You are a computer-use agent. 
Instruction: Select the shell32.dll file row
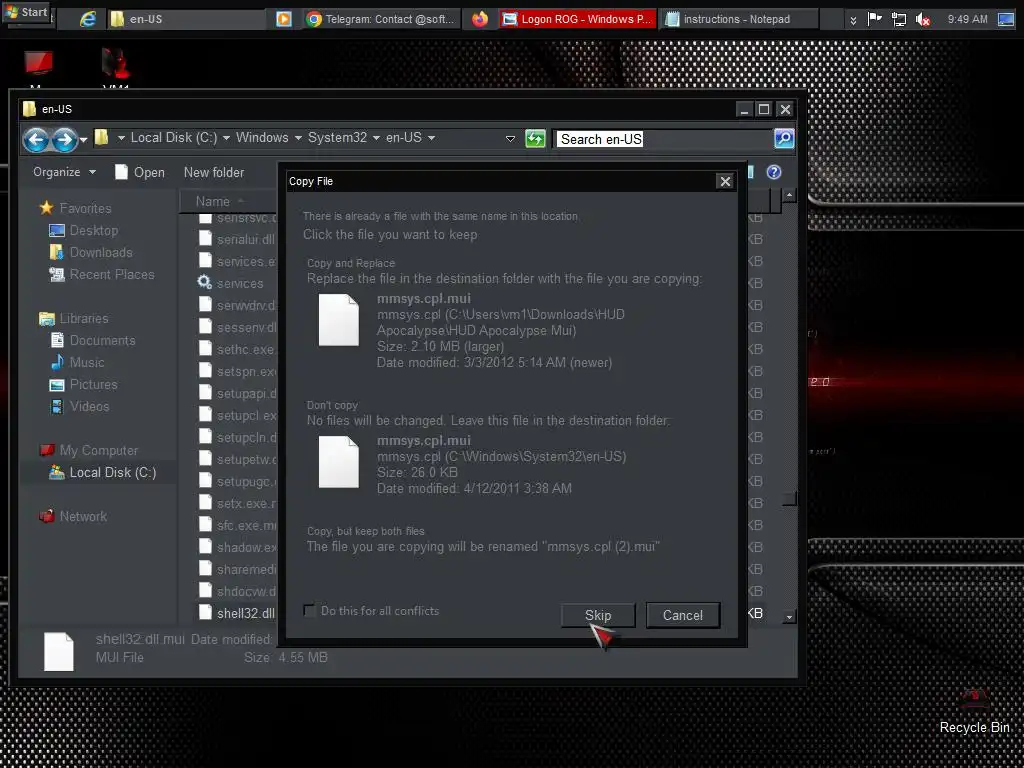point(238,613)
